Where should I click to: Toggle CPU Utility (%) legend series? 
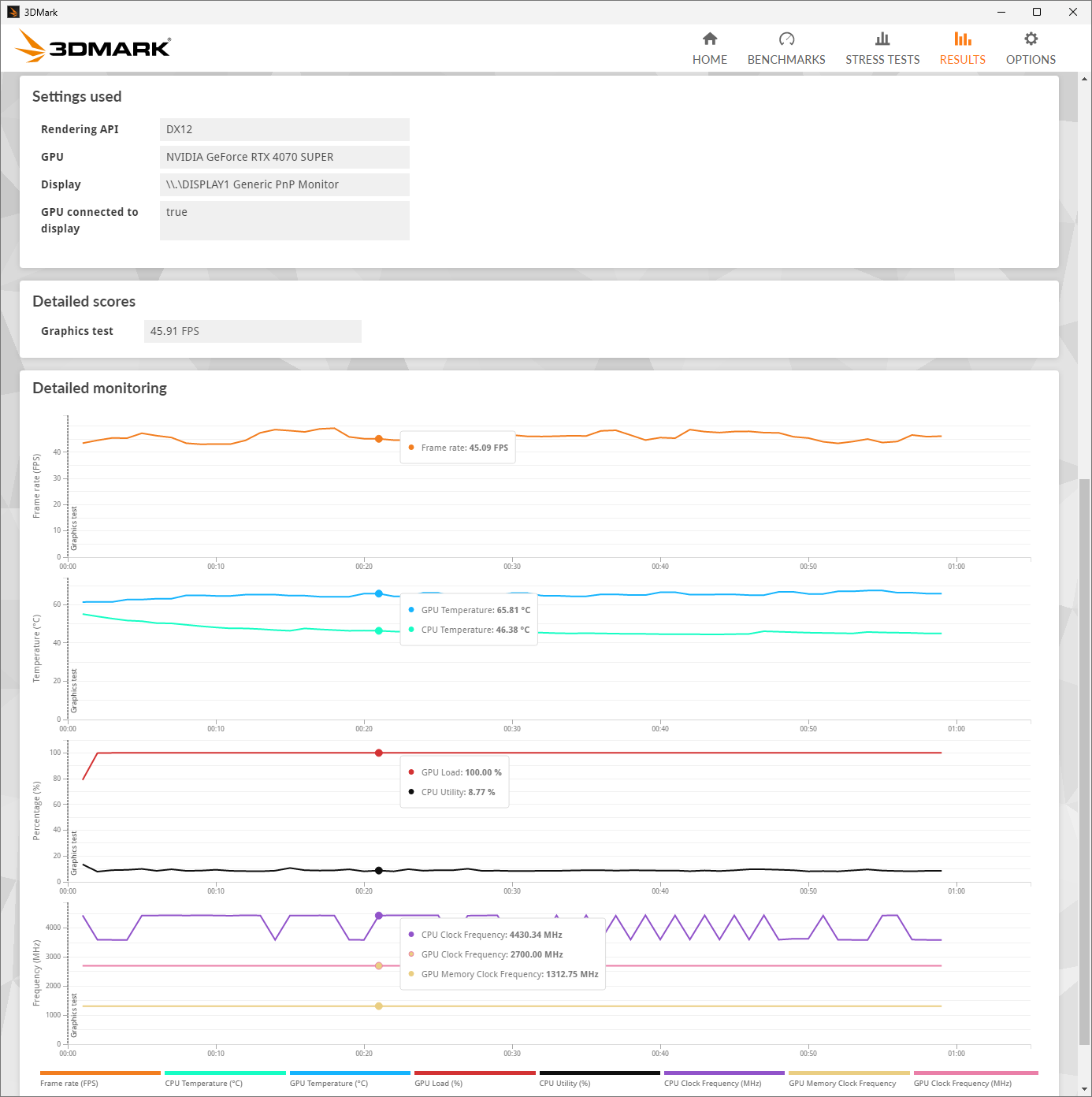(x=600, y=1079)
